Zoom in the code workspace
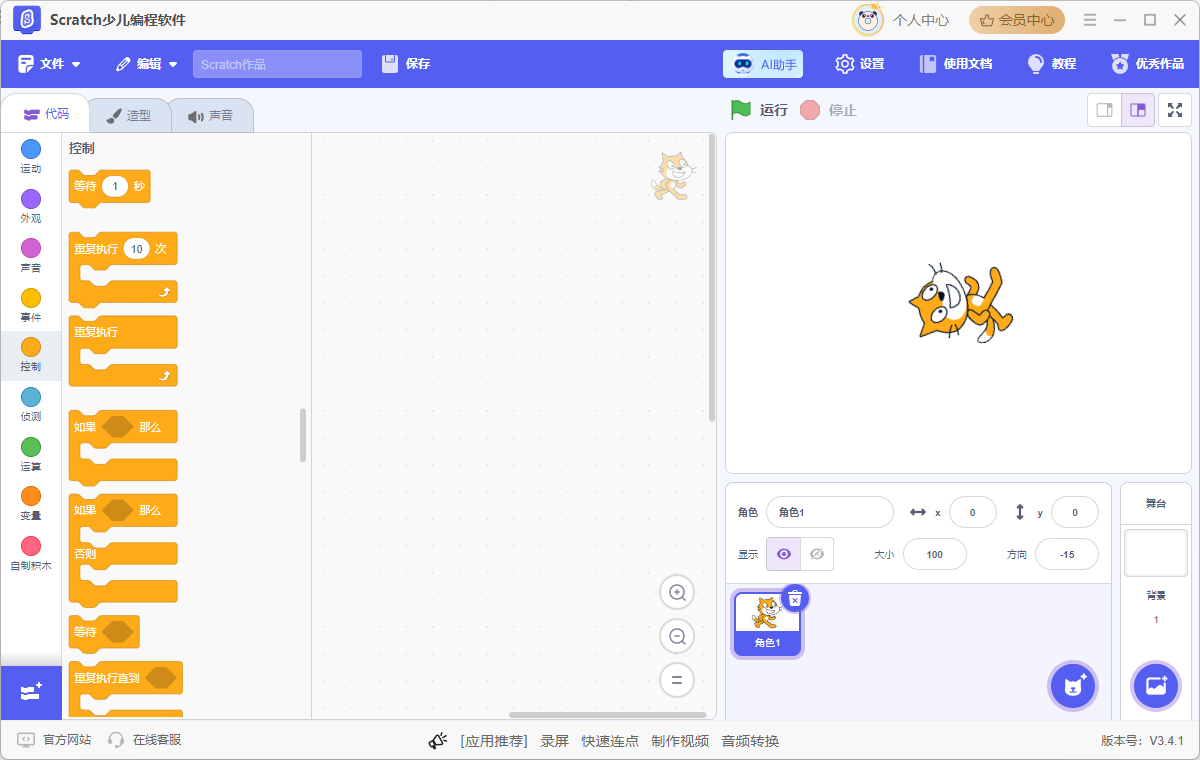The image size is (1200, 760). coord(677,593)
